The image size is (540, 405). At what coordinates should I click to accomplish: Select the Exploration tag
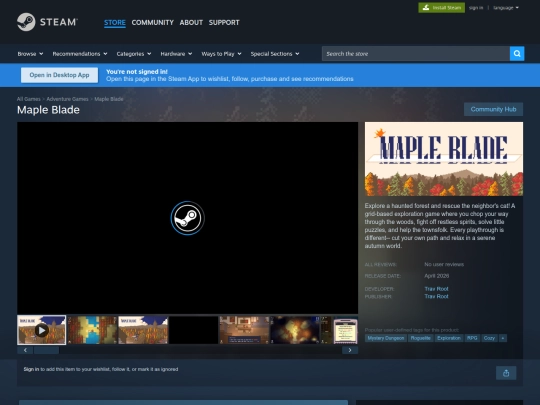click(449, 338)
